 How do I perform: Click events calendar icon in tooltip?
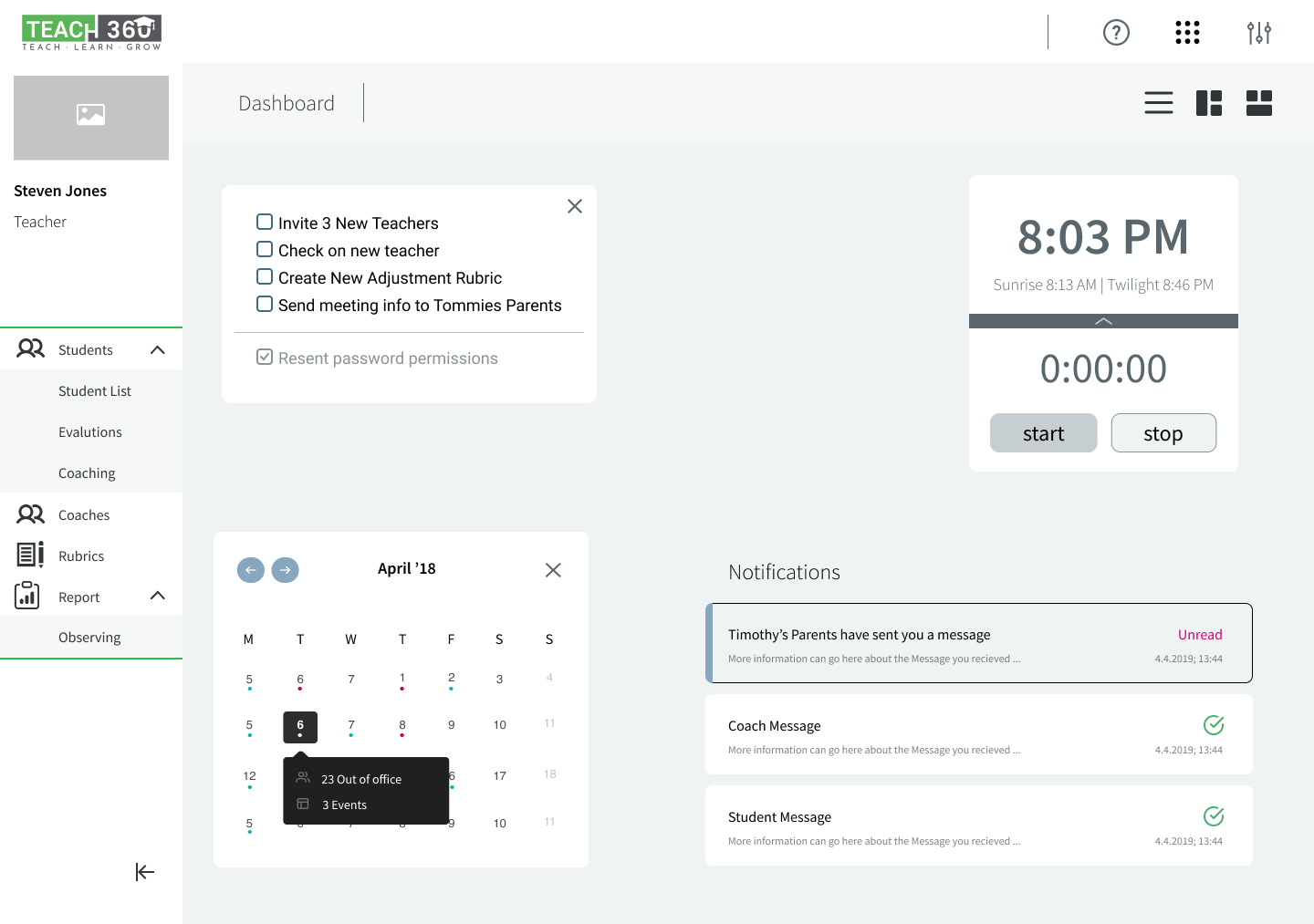tap(303, 804)
